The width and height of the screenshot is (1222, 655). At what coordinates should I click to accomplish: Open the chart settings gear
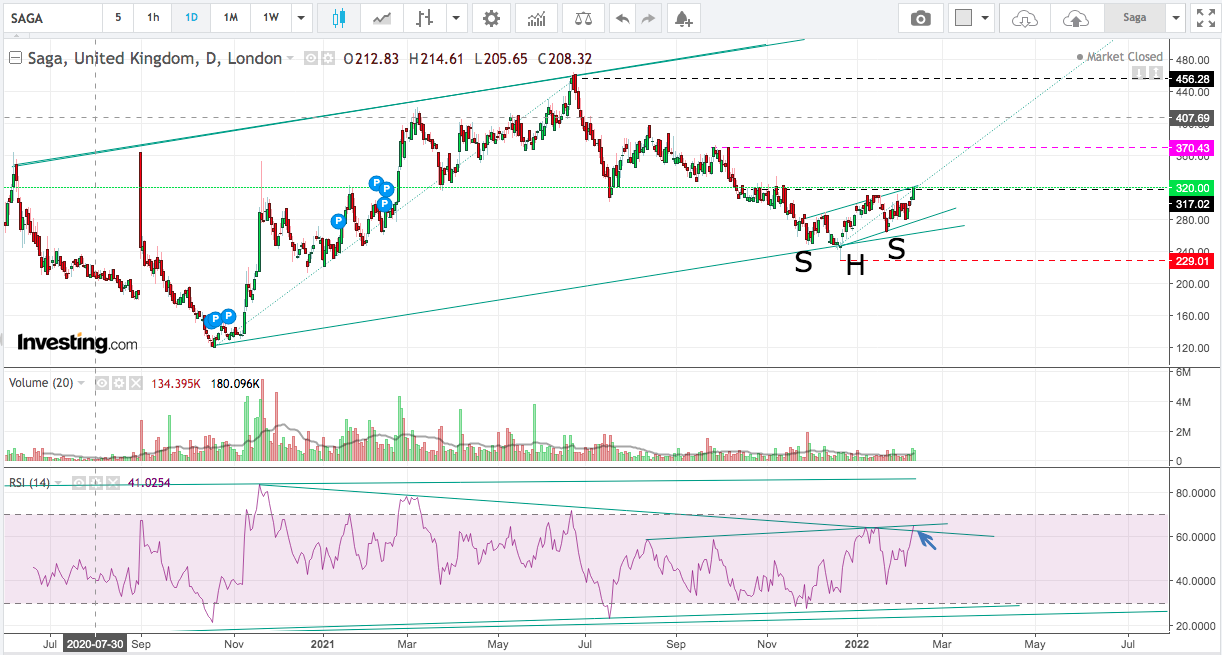490,18
